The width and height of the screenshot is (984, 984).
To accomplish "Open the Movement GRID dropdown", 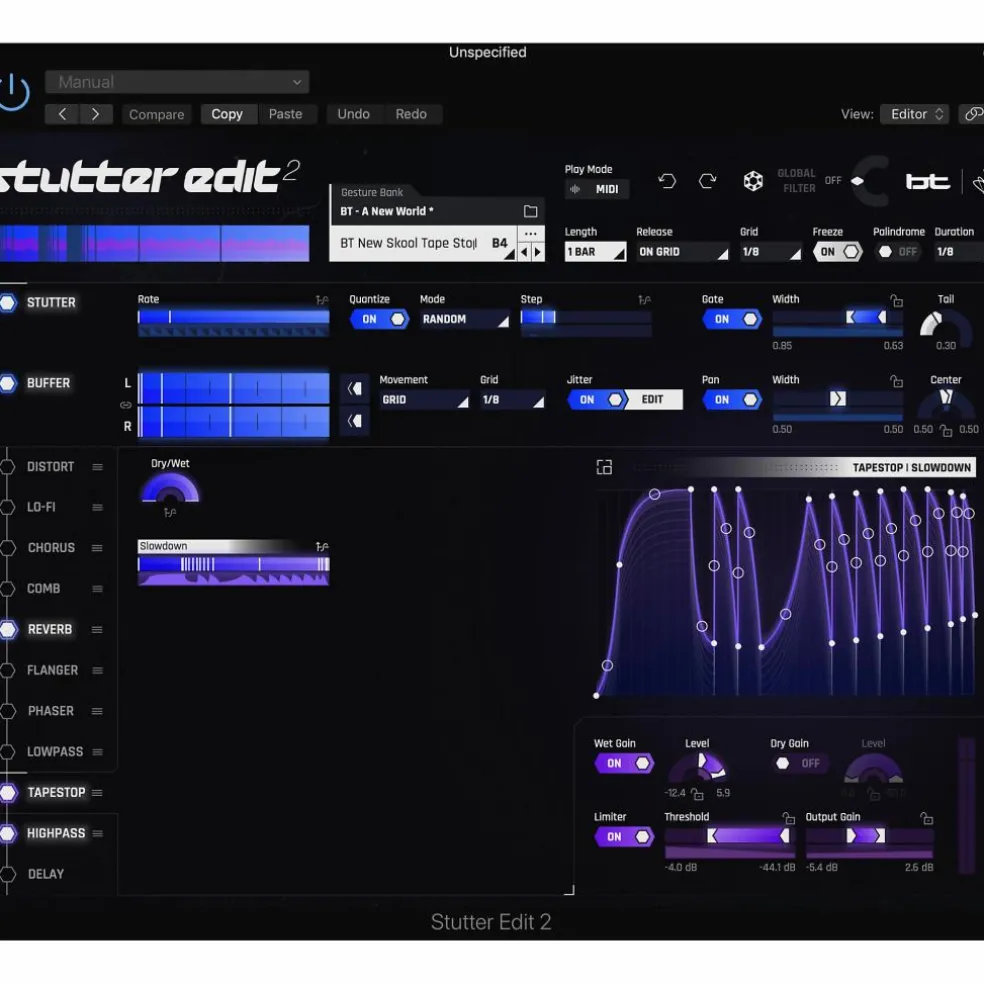I will (x=424, y=400).
